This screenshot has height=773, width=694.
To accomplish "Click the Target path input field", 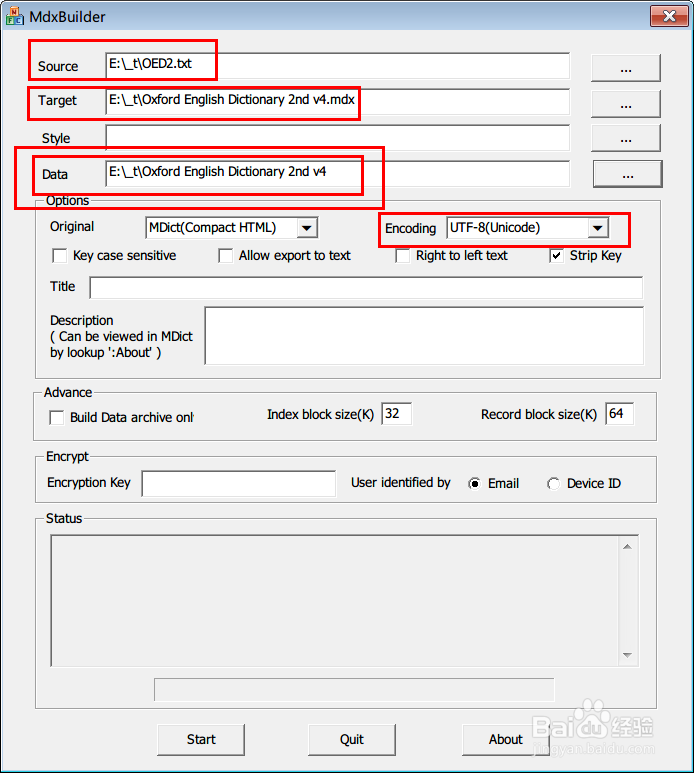I will (338, 102).
